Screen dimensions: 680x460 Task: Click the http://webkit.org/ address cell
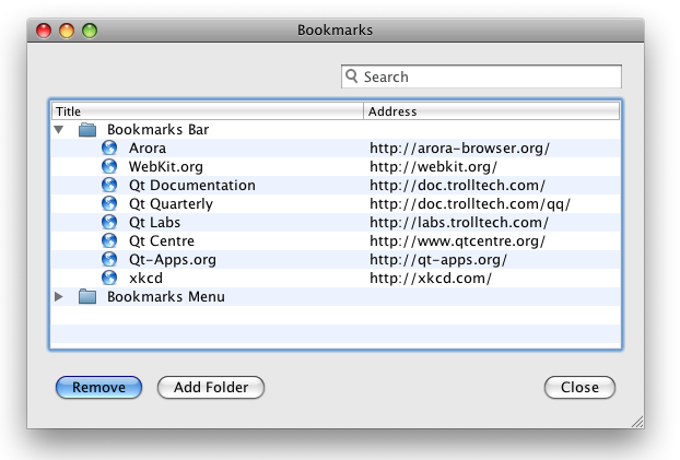click(433, 167)
